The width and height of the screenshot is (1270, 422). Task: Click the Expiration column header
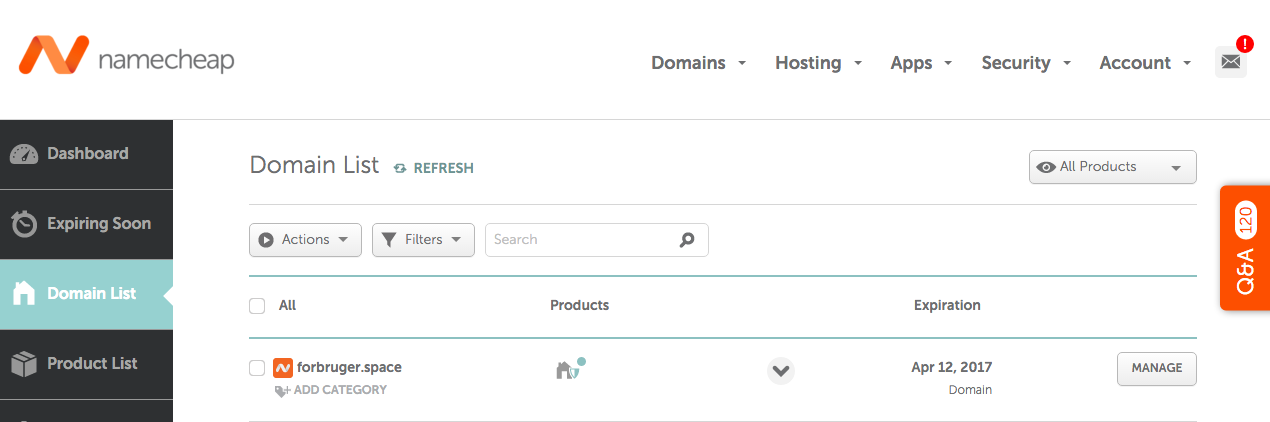pyautogui.click(x=947, y=305)
